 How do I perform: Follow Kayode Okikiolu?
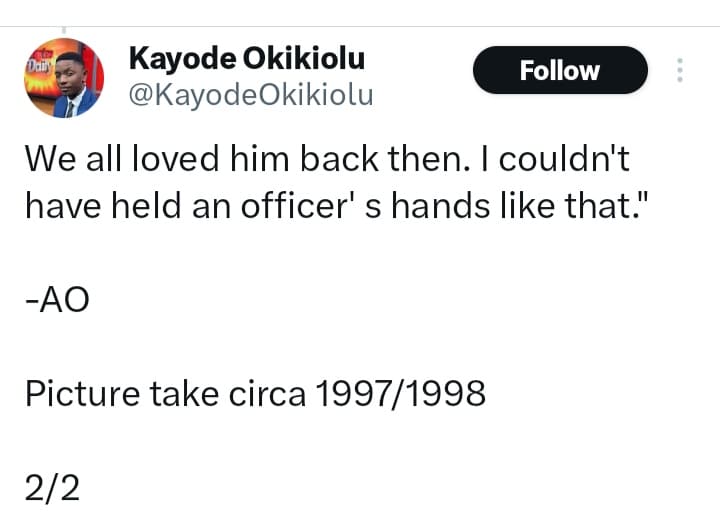pos(559,71)
